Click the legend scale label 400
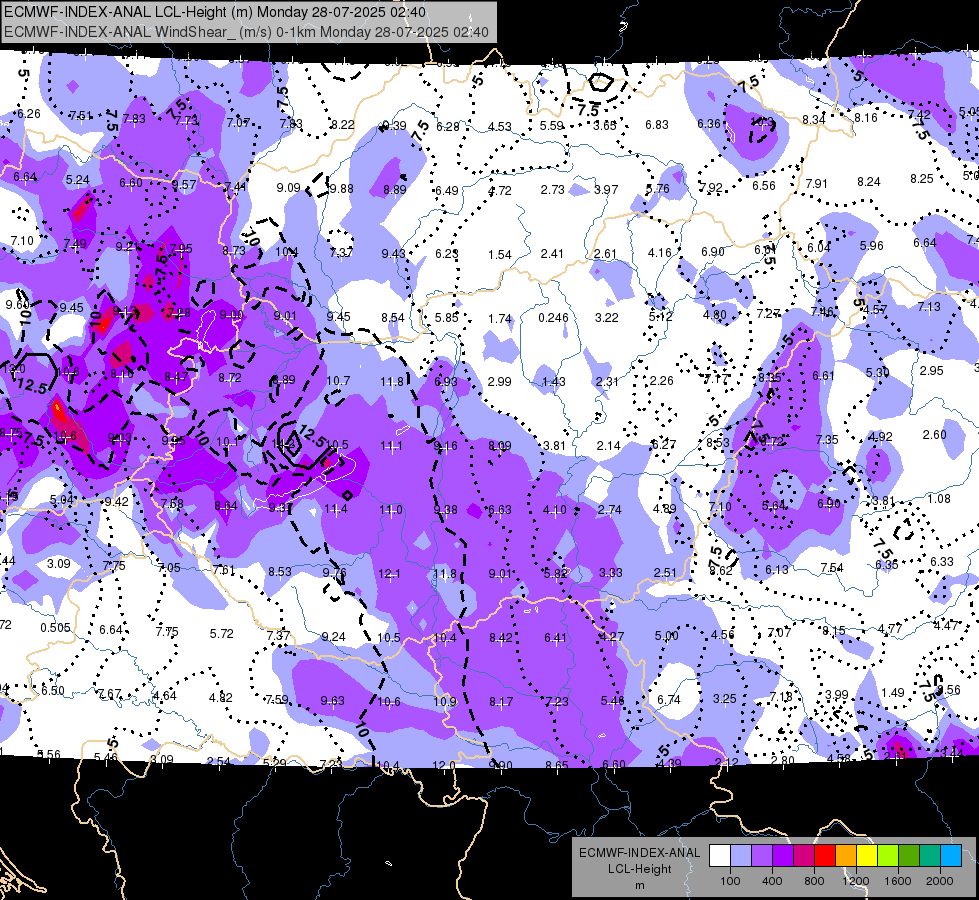The image size is (979, 900). [772, 881]
